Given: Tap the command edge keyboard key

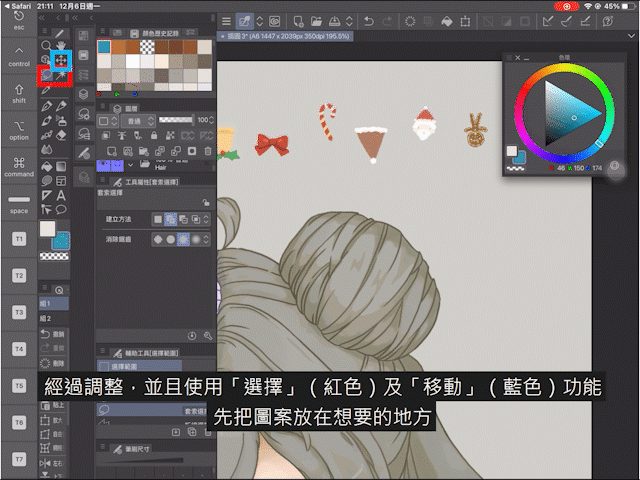Looking at the screenshot, I should tap(19, 167).
